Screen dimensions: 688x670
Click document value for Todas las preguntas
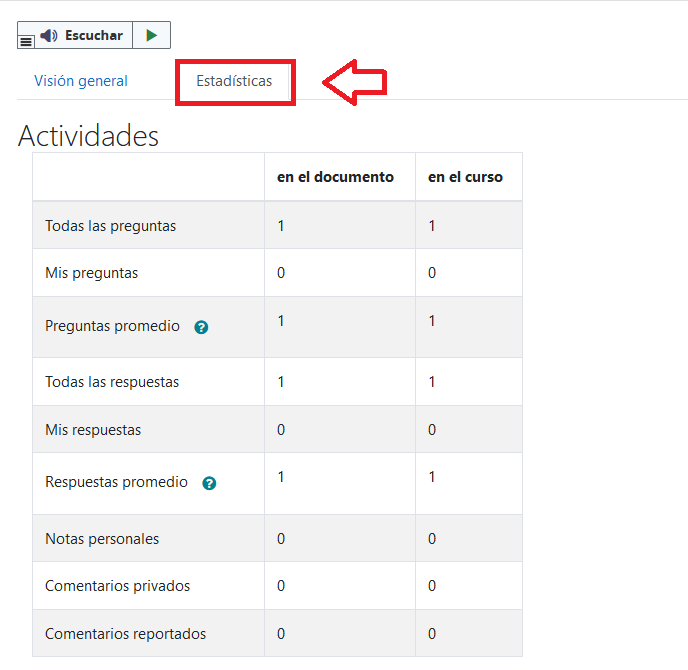pos(281,226)
